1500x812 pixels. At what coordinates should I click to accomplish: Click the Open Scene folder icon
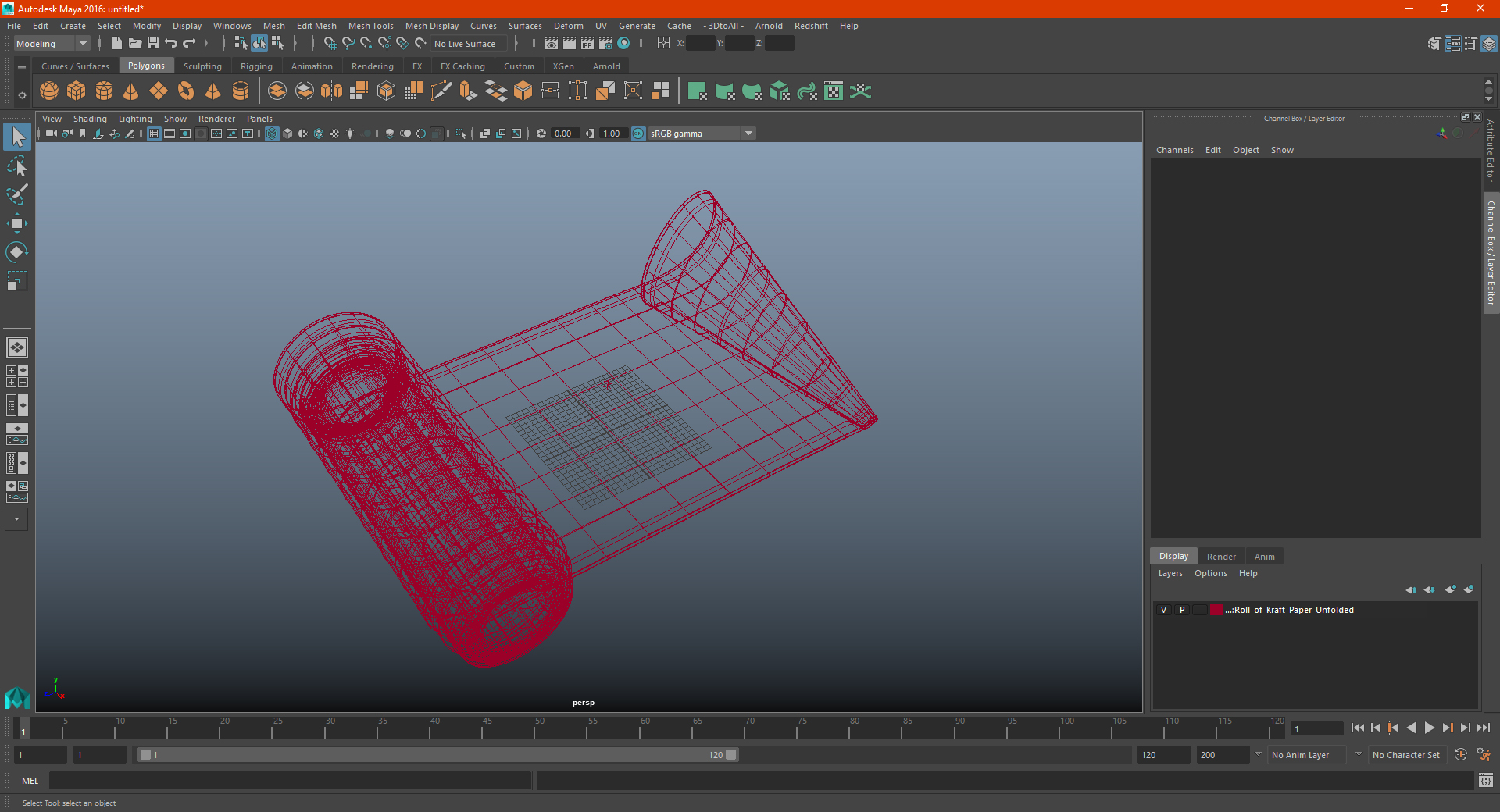[x=135, y=44]
